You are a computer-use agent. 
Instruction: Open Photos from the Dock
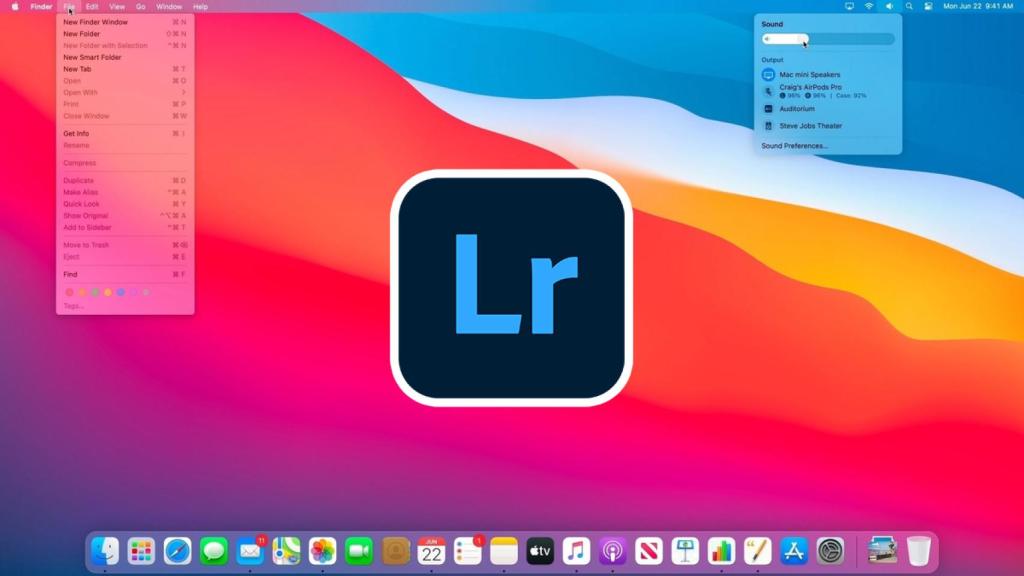pyautogui.click(x=321, y=550)
